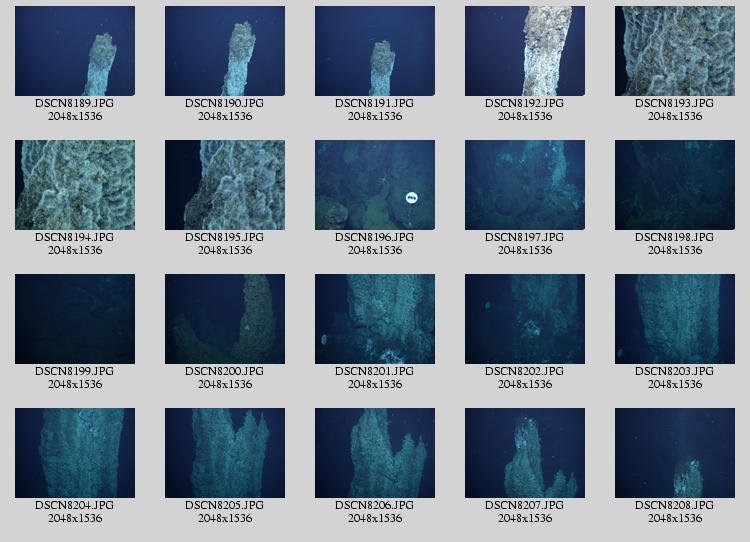This screenshot has width=750, height=542.
Task: Open the DSCN8198.JPG dark thumbnail
Action: pos(675,185)
